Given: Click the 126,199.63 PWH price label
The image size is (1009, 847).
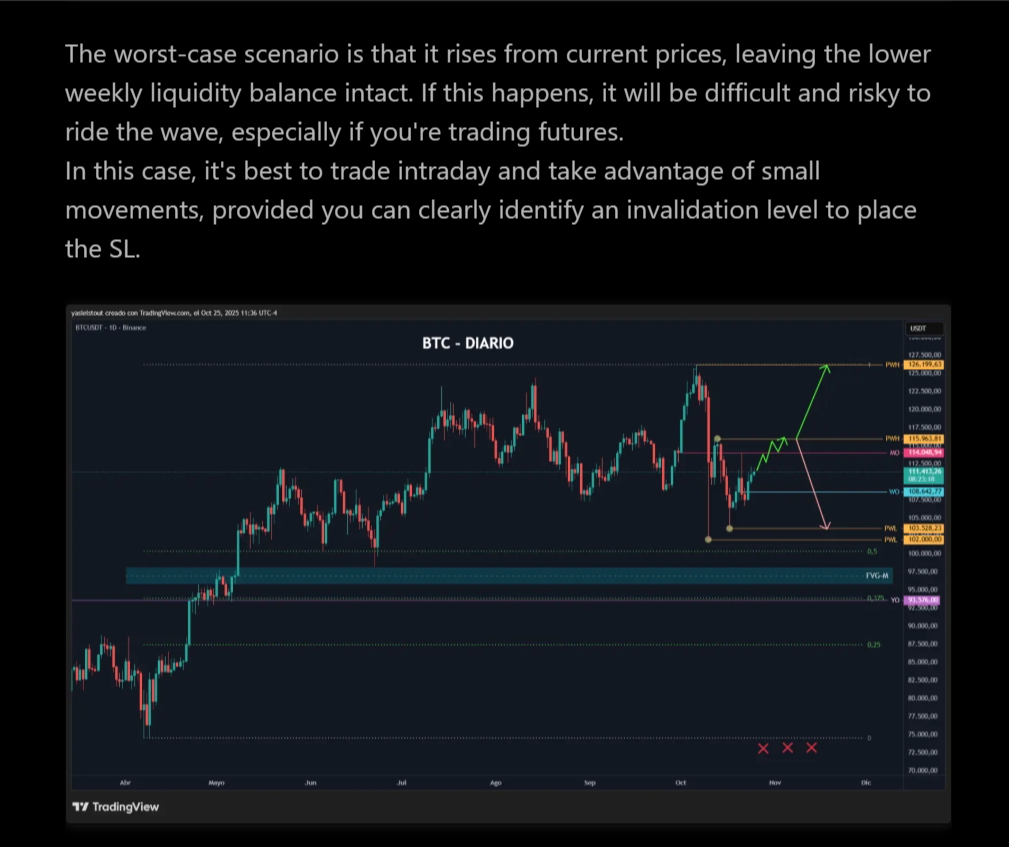Looking at the screenshot, I should pos(923,364).
